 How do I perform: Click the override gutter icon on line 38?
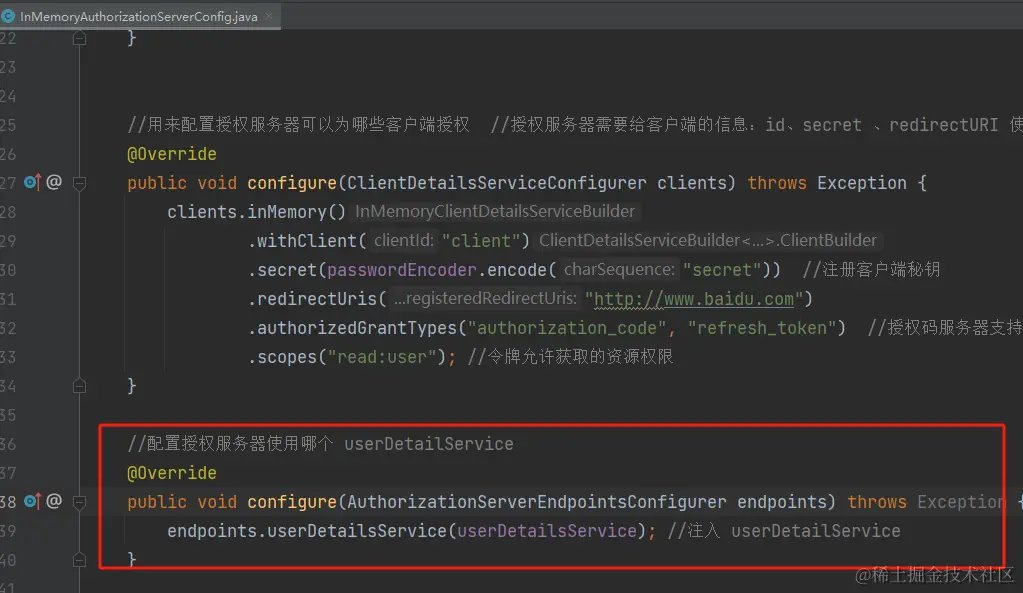[33, 501]
